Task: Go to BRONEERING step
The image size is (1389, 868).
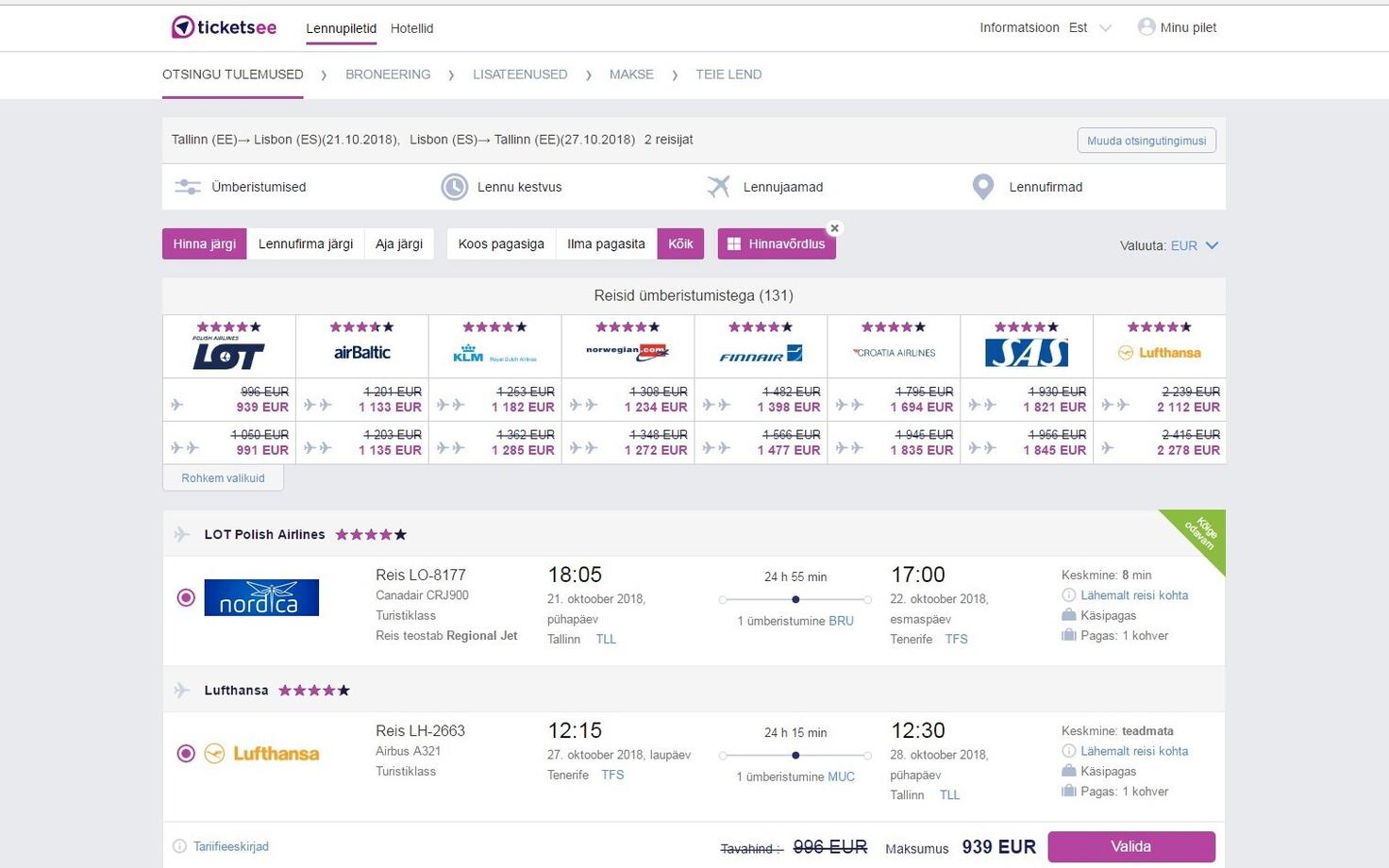Action: (388, 75)
